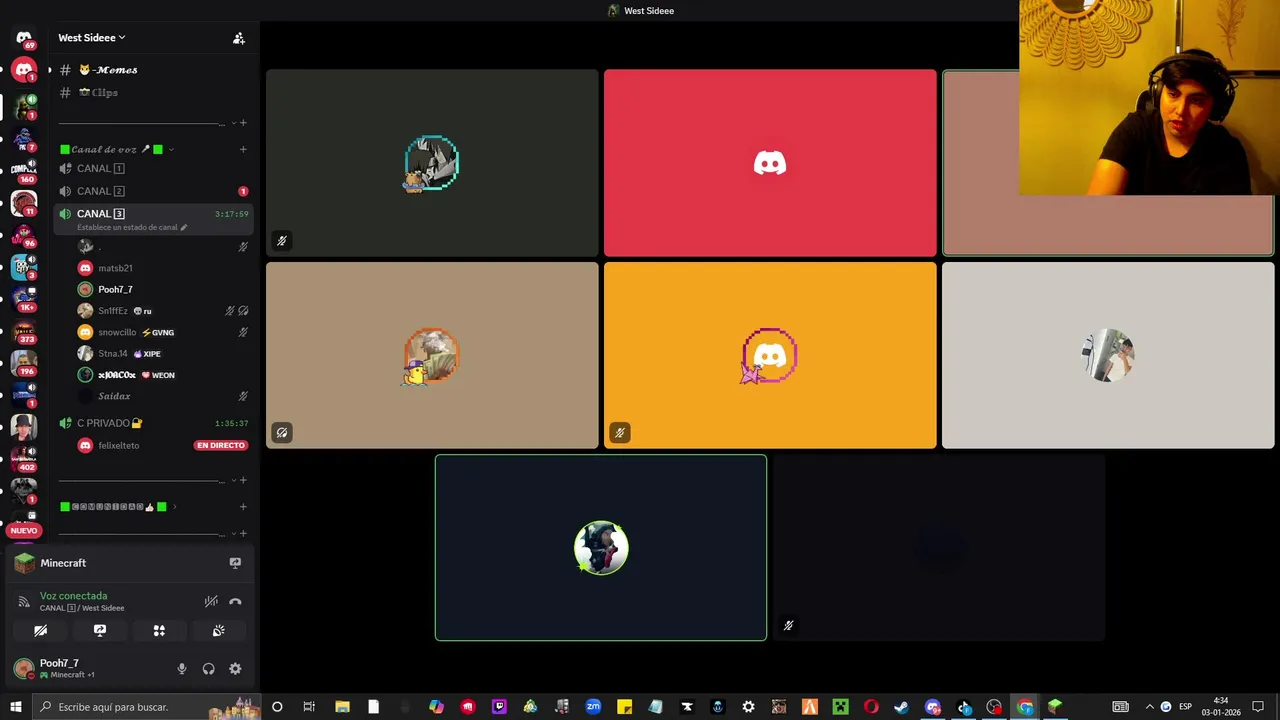1280x720 pixels.
Task: Open the Windows notification center
Action: pyautogui.click(x=1258, y=707)
